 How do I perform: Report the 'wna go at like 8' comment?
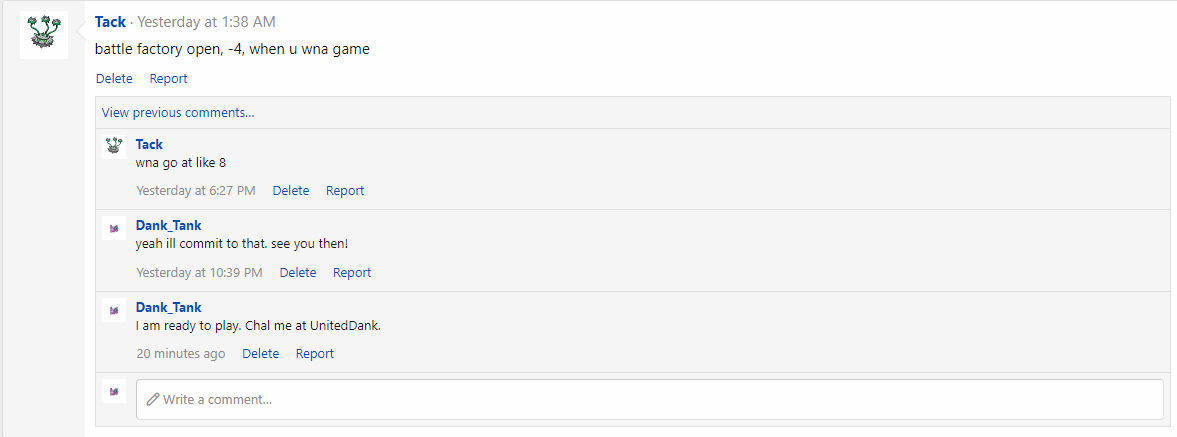pos(345,191)
